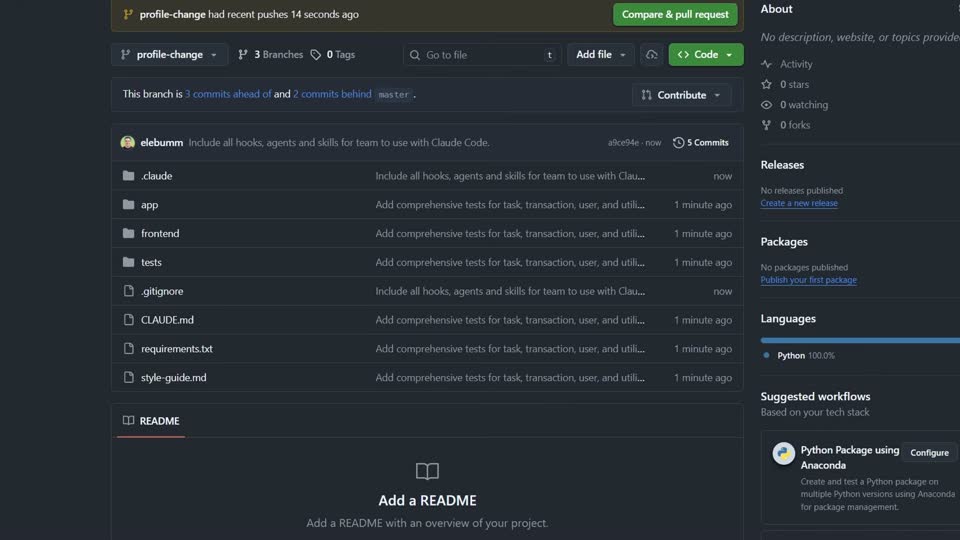The height and width of the screenshot is (540, 960).
Task: Expand the Contribute dropdown
Action: coord(681,95)
